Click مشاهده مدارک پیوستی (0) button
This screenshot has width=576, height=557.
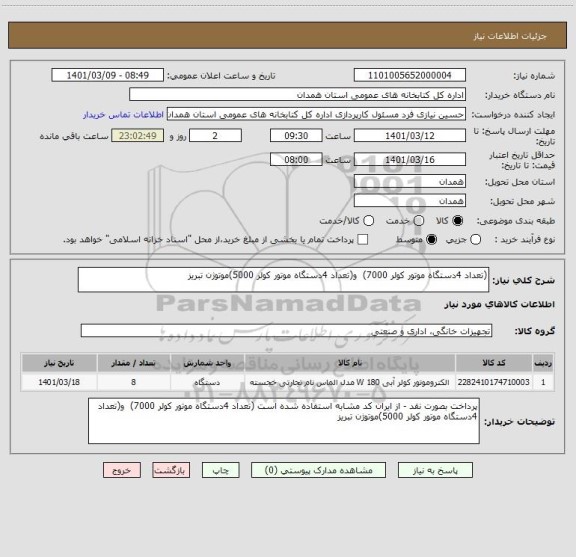point(318,470)
